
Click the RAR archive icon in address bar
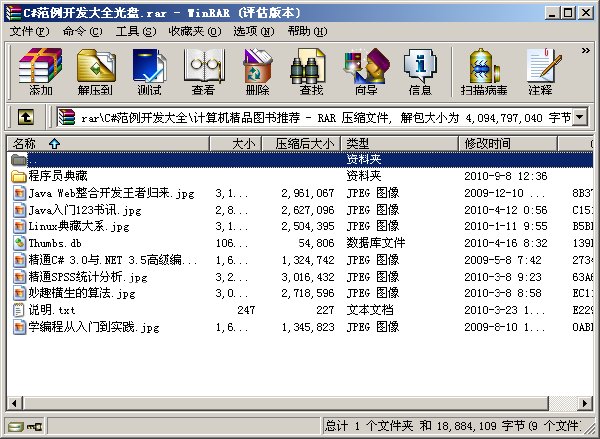click(x=67, y=117)
